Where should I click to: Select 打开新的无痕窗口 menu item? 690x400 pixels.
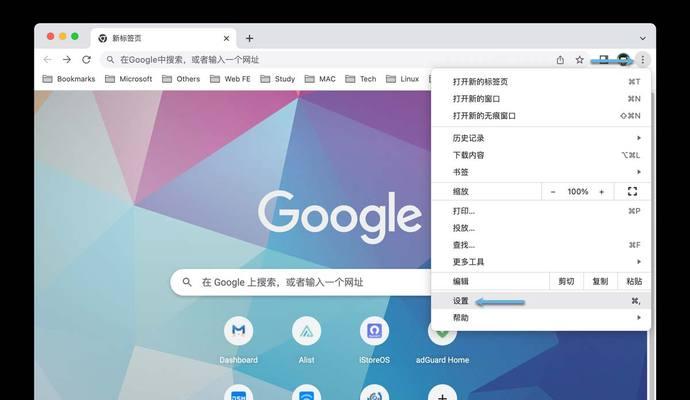click(x=541, y=116)
